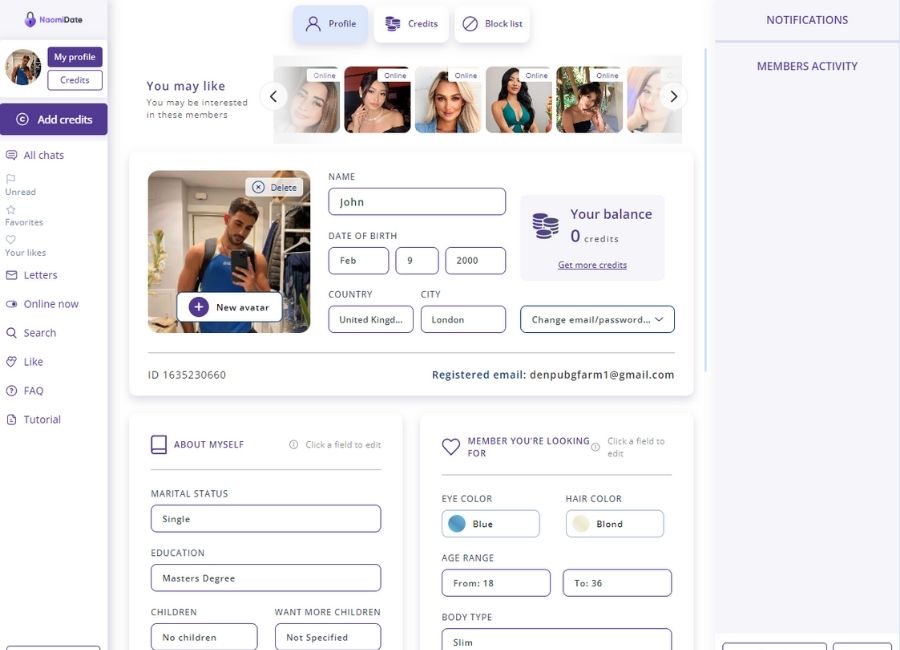Image resolution: width=900 pixels, height=650 pixels.
Task: Switch to the Block list tab
Action: click(492, 24)
